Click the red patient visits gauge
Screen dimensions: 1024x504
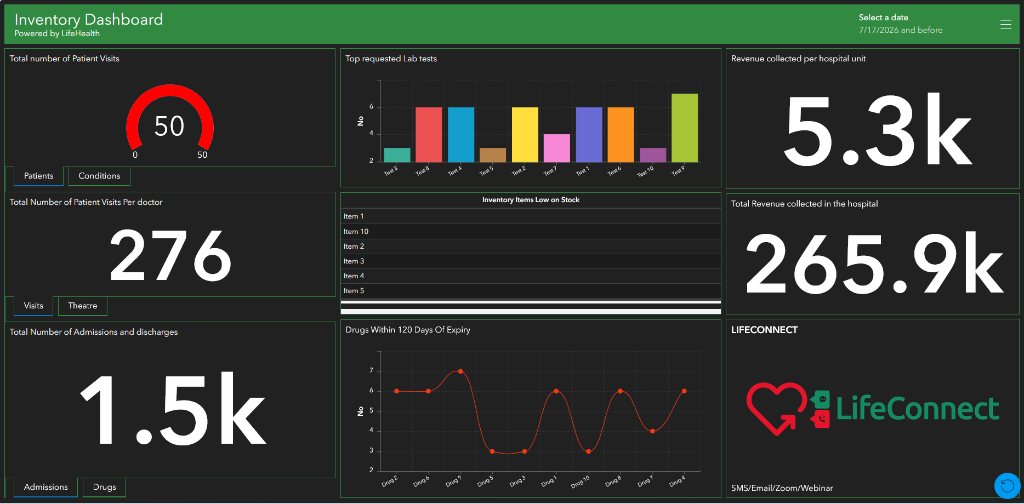(x=169, y=118)
